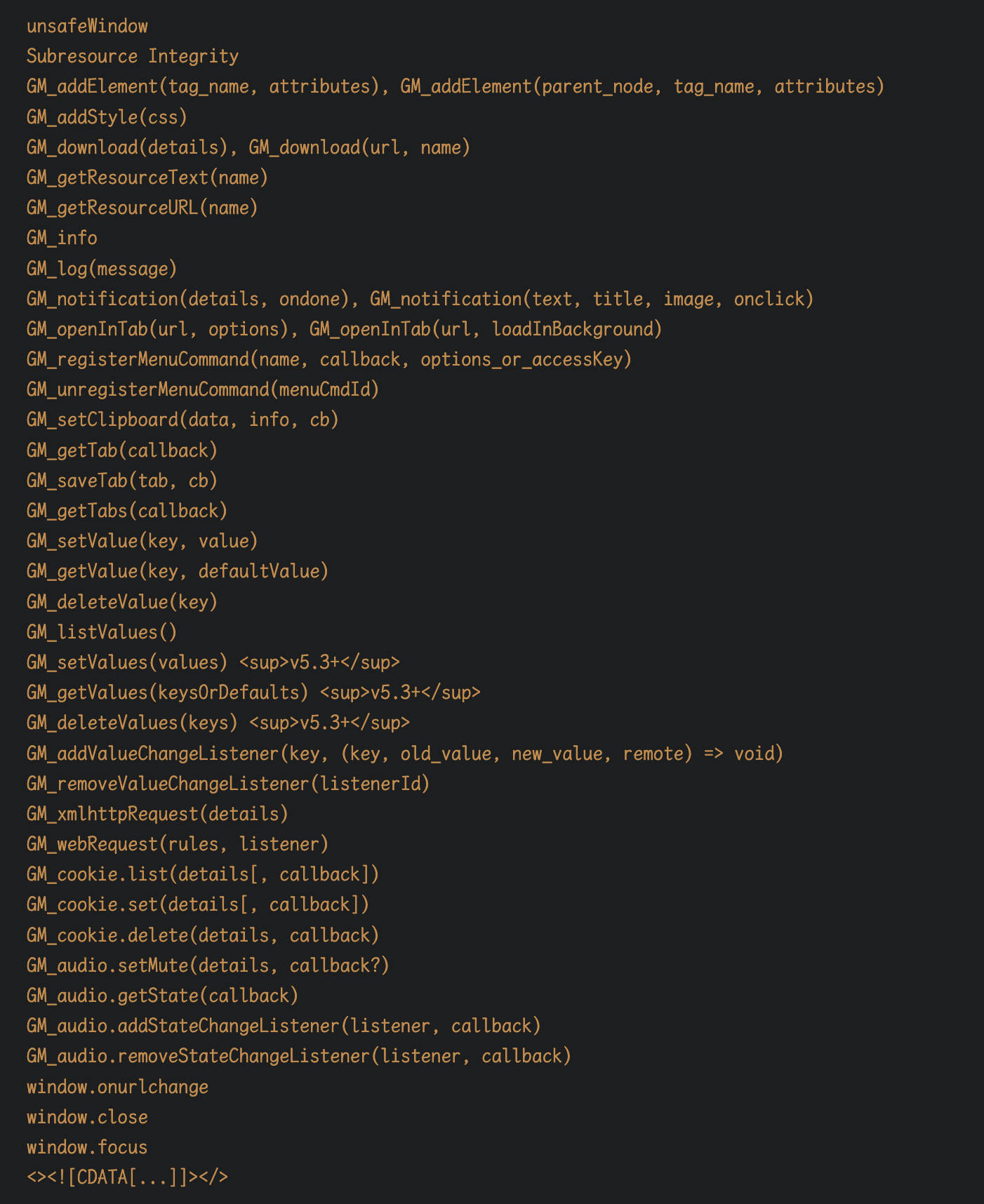Image resolution: width=984 pixels, height=1204 pixels.
Task: Open the GM_unregisterMenuCommand(menuCmdId) entry
Action: pos(203,390)
